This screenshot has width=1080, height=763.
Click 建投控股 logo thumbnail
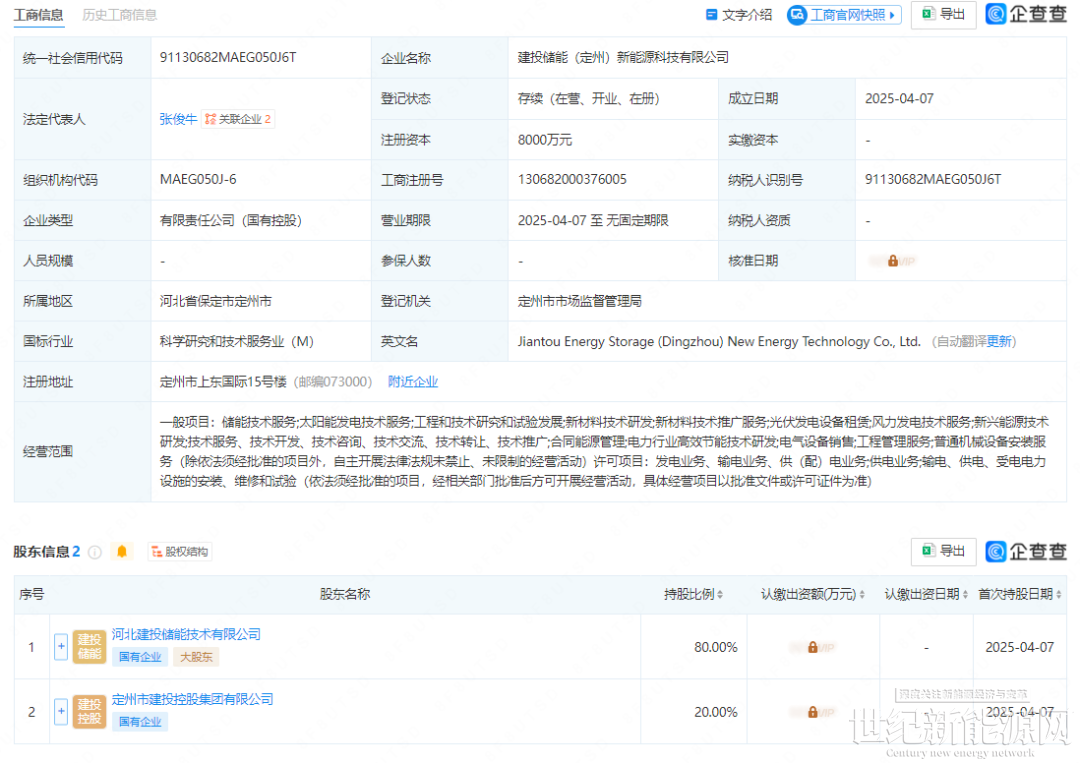[90, 711]
